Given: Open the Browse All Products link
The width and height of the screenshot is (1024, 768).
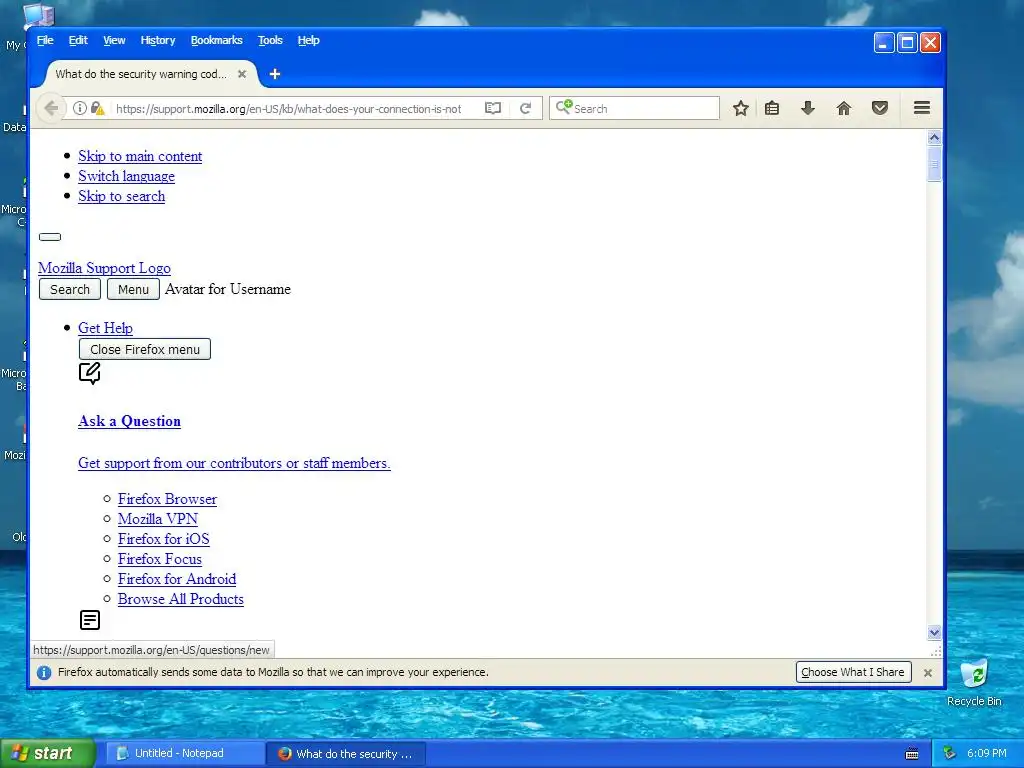Looking at the screenshot, I should point(181,599).
